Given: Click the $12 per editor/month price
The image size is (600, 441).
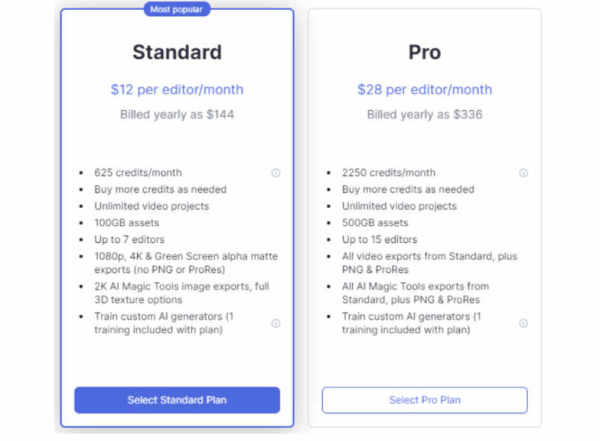Looking at the screenshot, I should 177,90.
